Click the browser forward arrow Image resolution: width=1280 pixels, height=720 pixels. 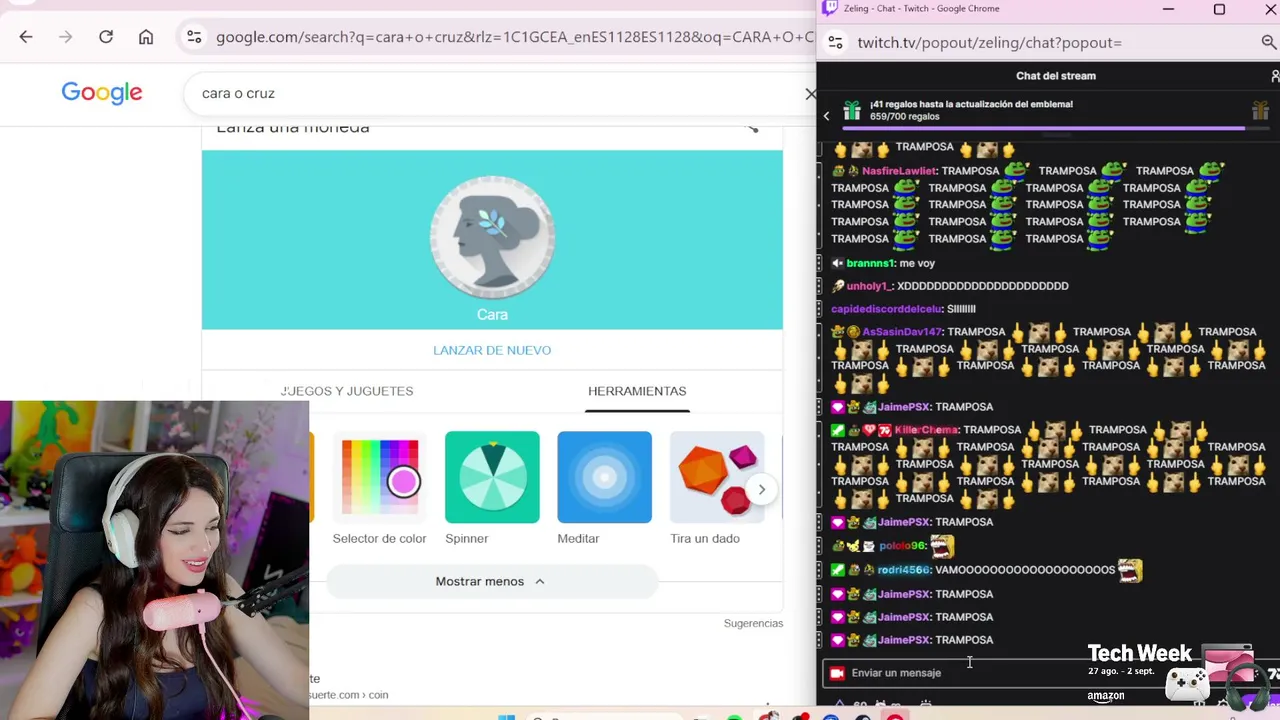tap(66, 37)
